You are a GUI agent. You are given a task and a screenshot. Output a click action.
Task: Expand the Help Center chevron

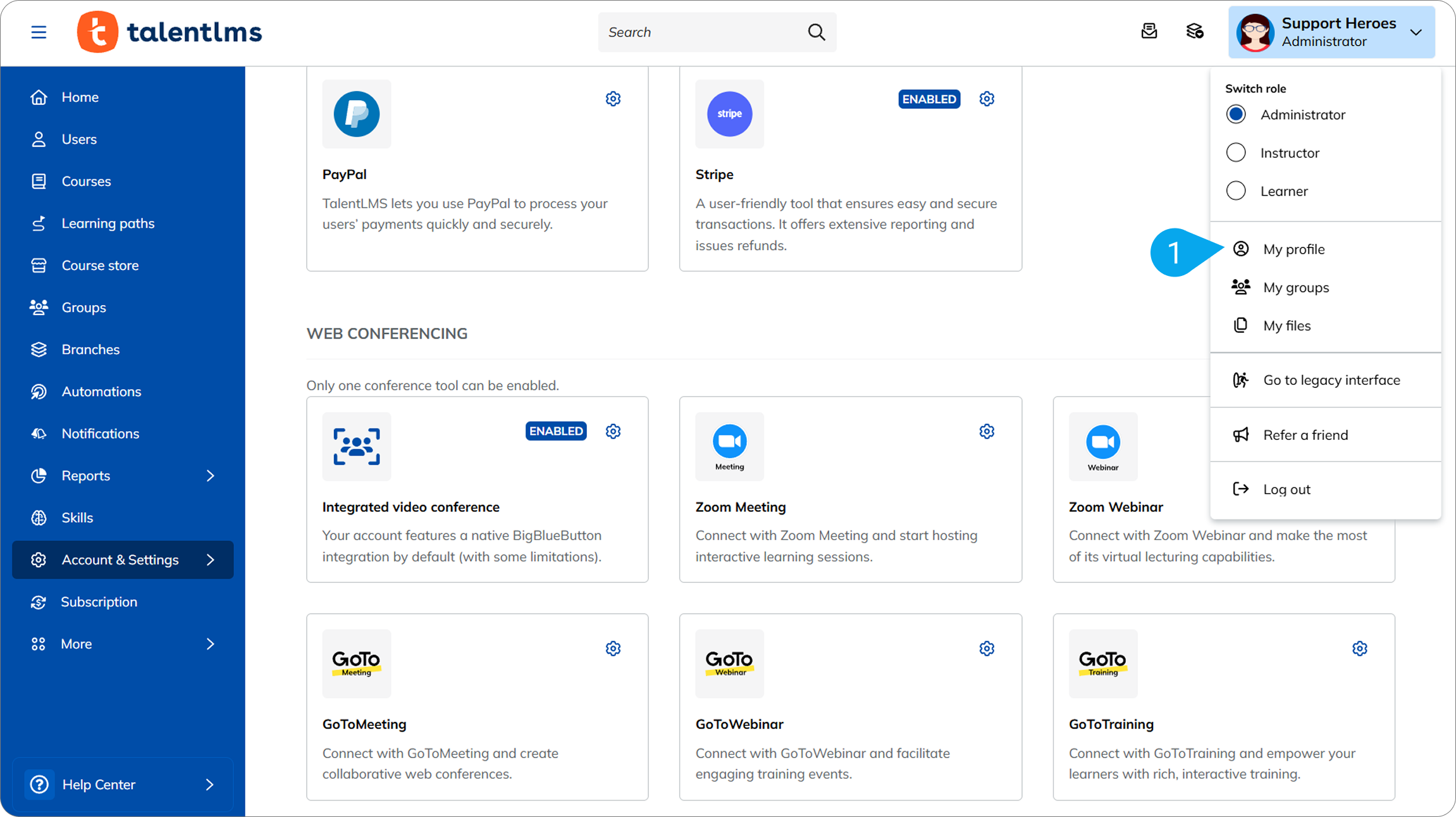coord(209,785)
